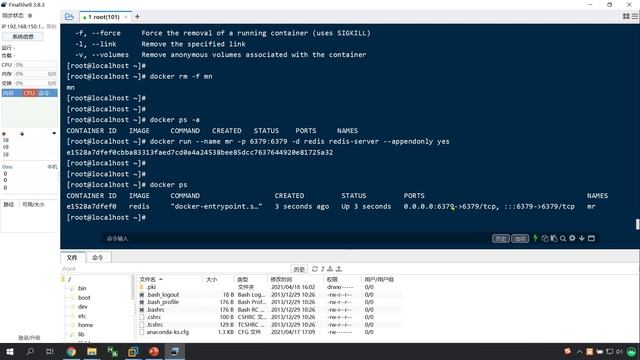Focus the command input field
The height and width of the screenshot is (360, 640).
296,238
